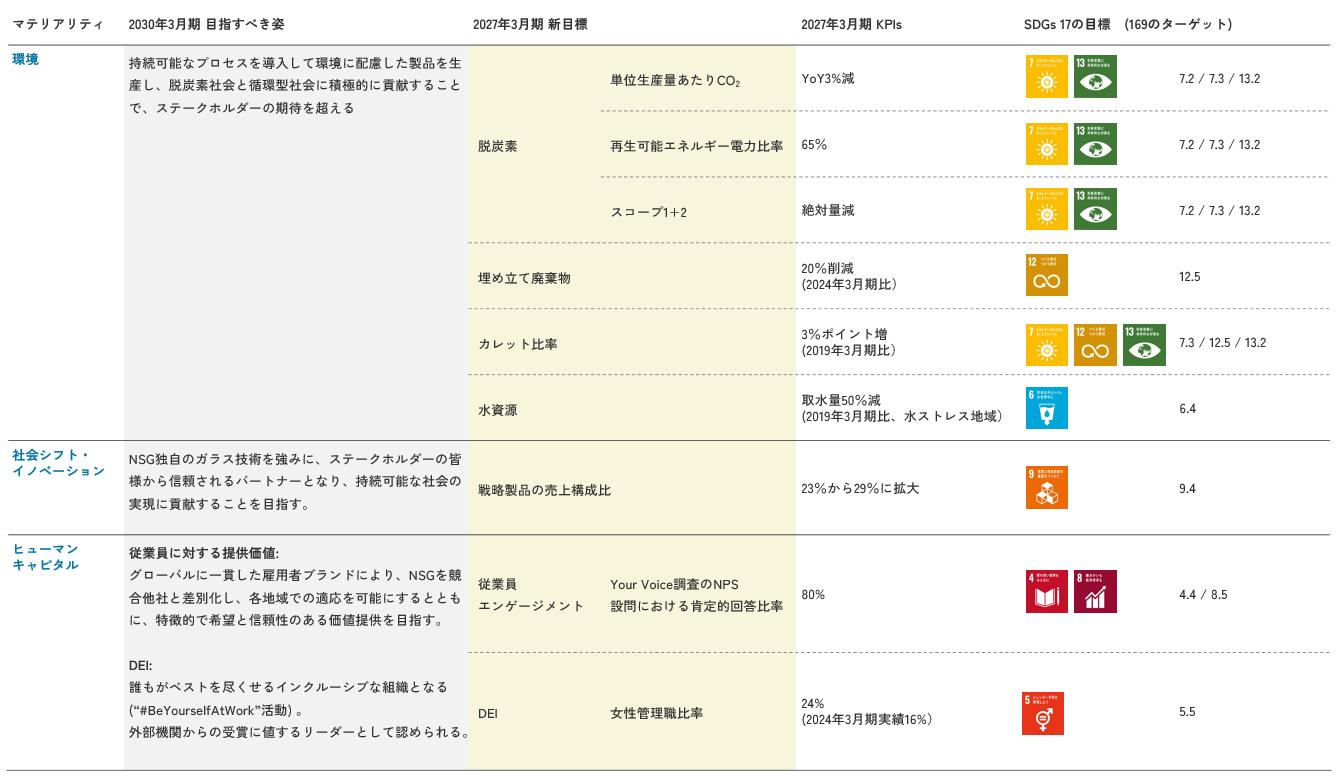Select the SDG 6 clean water icon
The height and width of the screenshot is (777, 1340).
(x=1047, y=408)
